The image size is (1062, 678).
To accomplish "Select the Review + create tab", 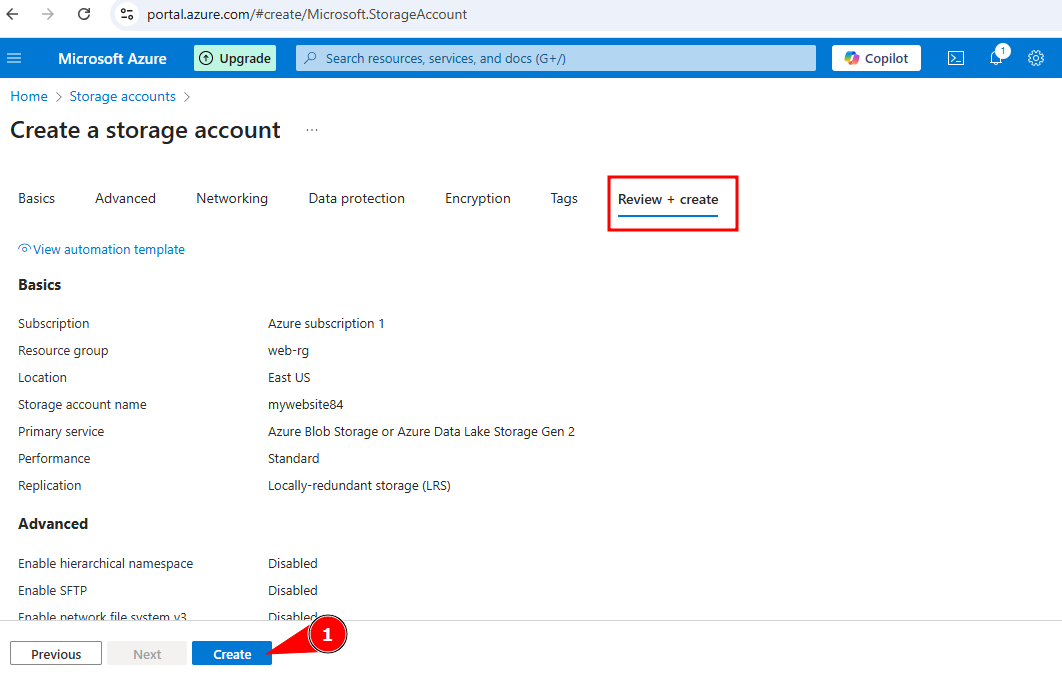I will 668,200.
